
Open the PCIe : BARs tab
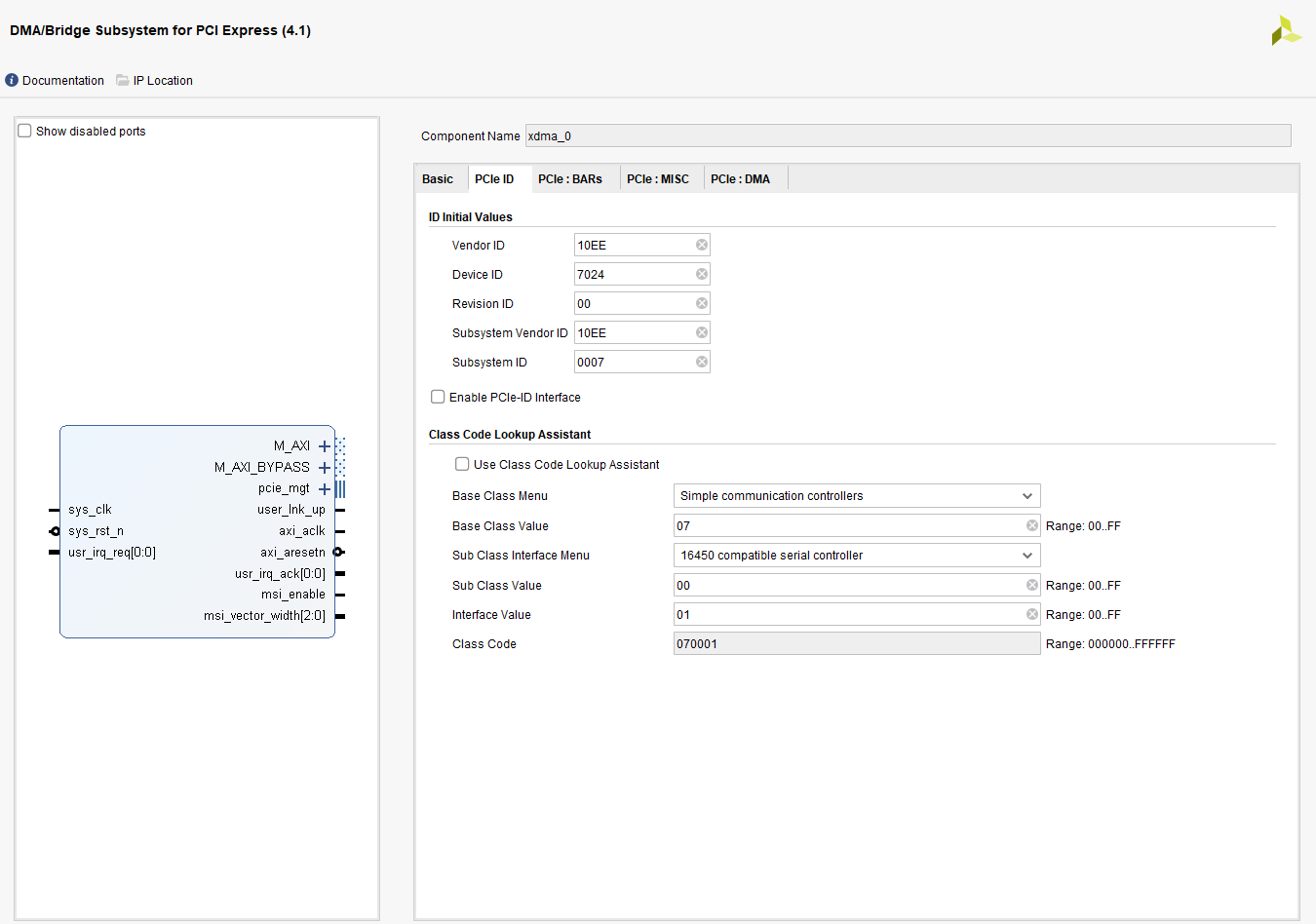click(x=570, y=179)
